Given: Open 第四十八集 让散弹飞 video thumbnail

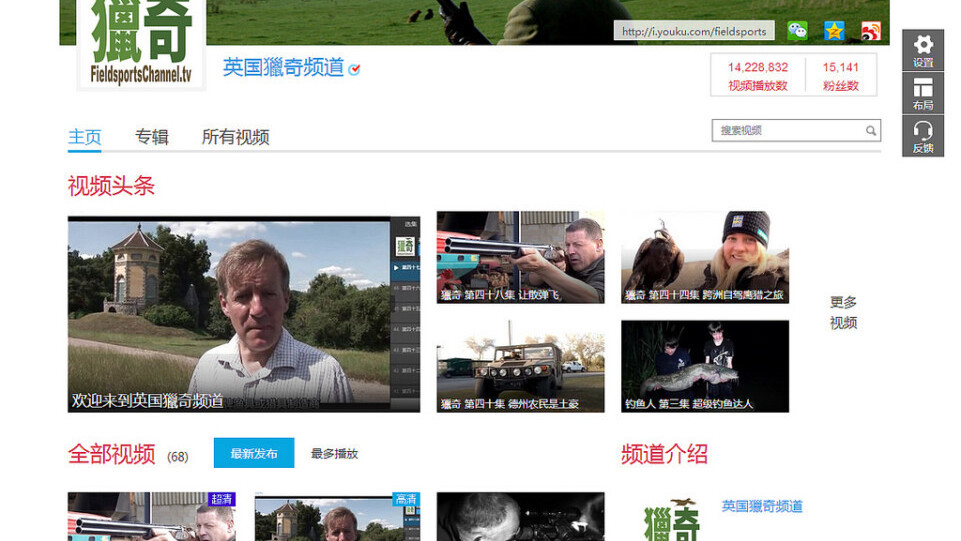Looking at the screenshot, I should (520, 257).
